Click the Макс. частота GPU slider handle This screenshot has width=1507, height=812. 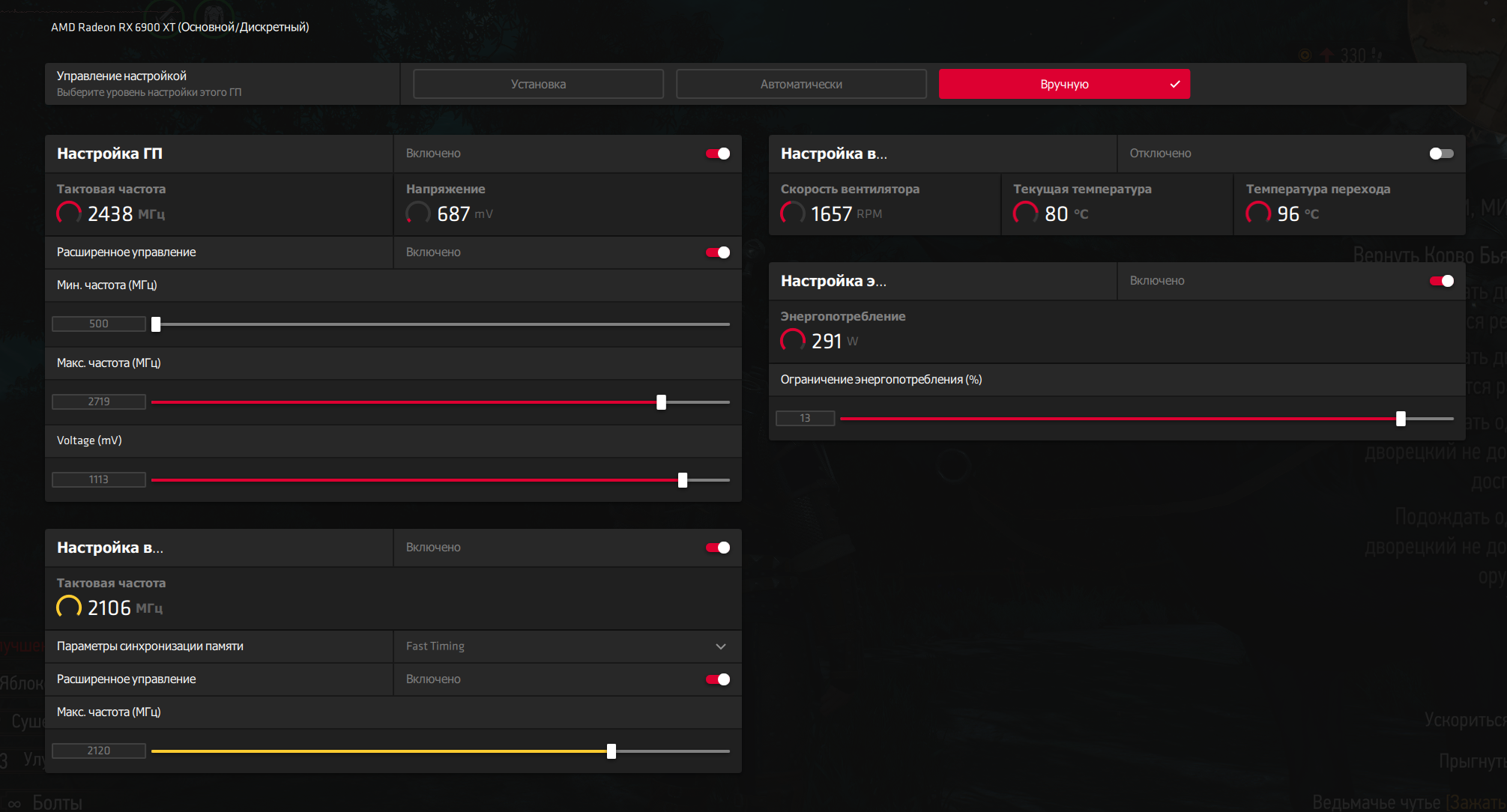coord(661,402)
